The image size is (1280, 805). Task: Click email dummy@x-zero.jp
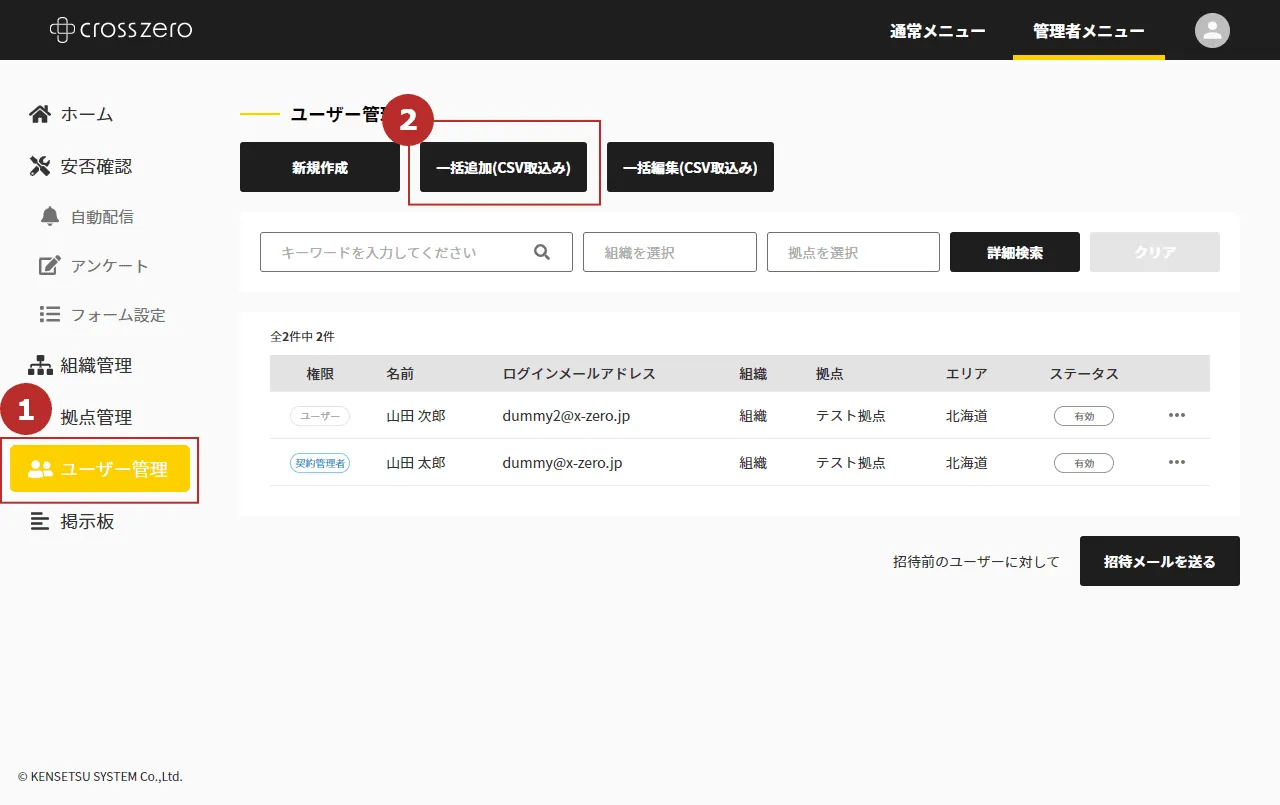(562, 462)
